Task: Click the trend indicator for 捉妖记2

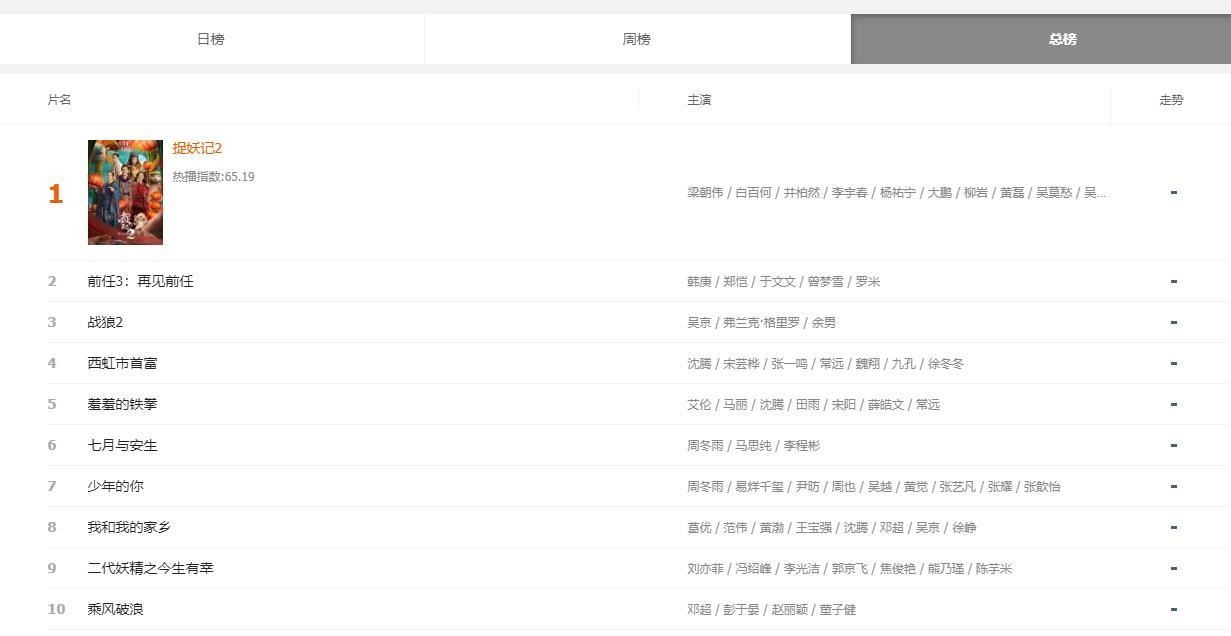Action: tap(1173, 192)
